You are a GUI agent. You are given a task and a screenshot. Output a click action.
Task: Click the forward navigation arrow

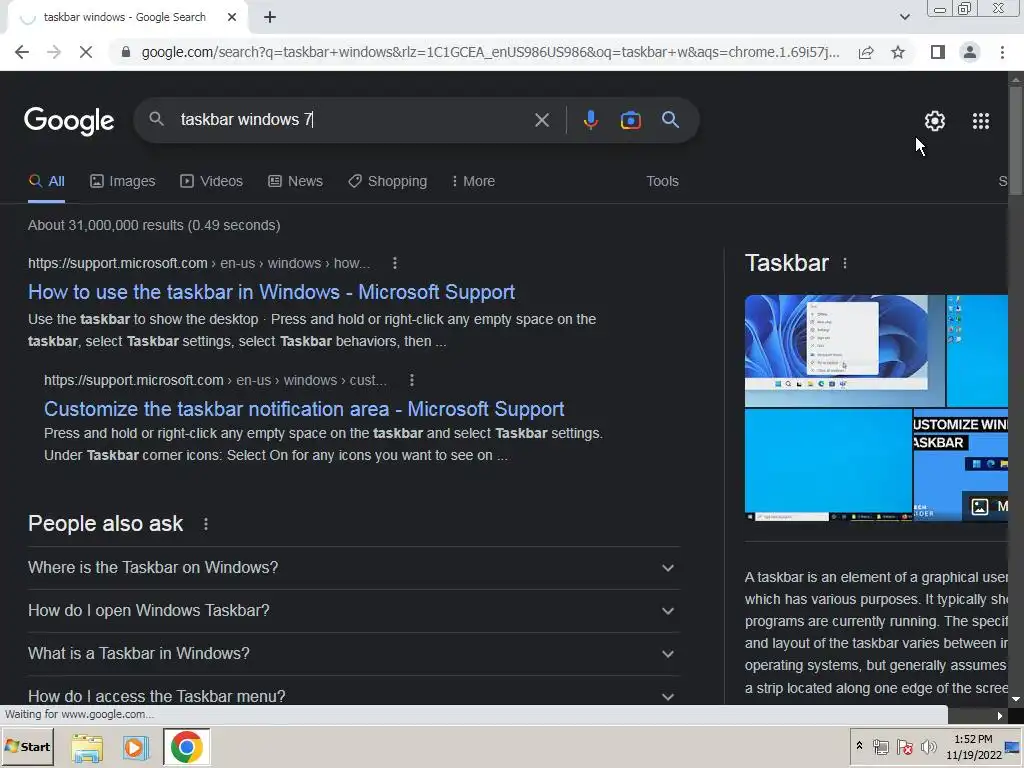(54, 52)
